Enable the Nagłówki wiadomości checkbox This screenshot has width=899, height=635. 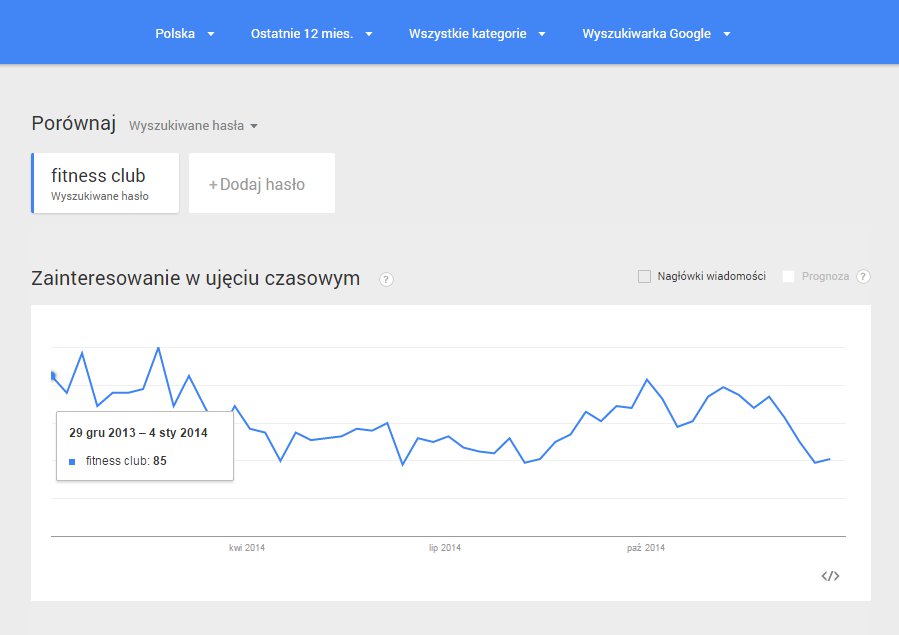pos(645,277)
